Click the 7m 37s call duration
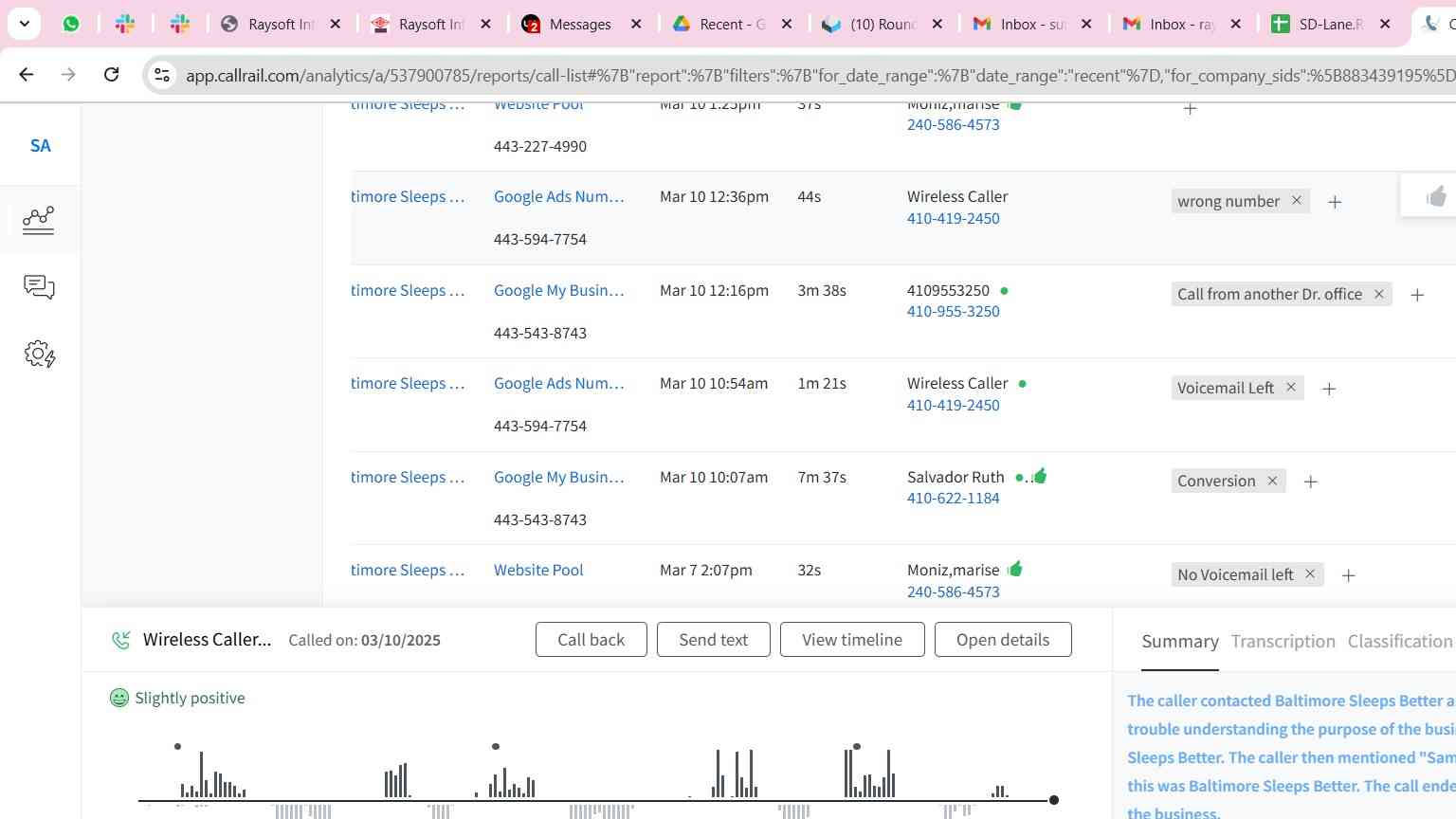This screenshot has height=819, width=1456. click(x=822, y=477)
